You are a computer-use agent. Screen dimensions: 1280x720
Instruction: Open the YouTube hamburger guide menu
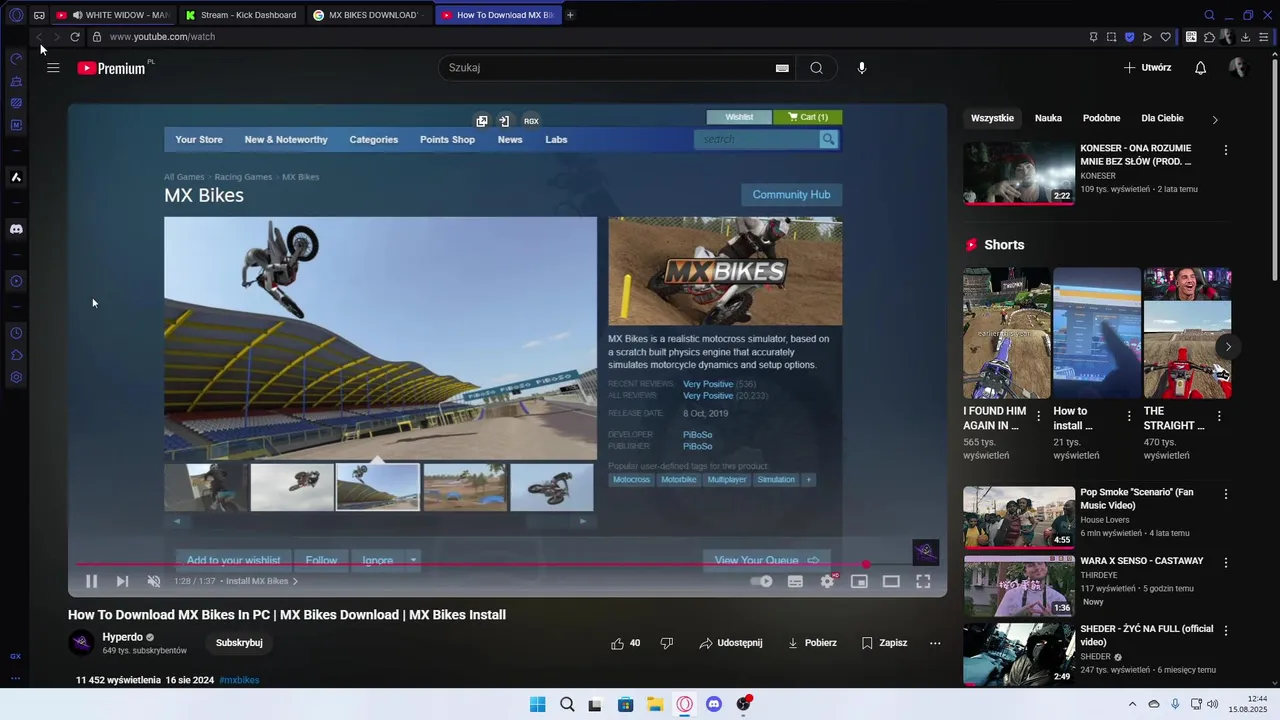53,68
